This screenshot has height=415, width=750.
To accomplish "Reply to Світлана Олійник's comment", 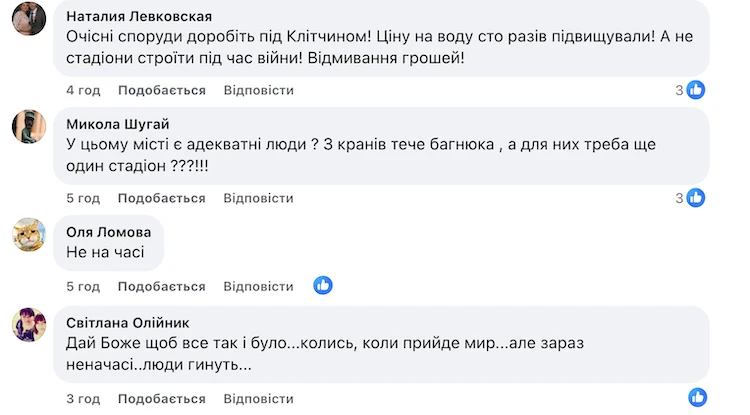I will (x=258, y=398).
